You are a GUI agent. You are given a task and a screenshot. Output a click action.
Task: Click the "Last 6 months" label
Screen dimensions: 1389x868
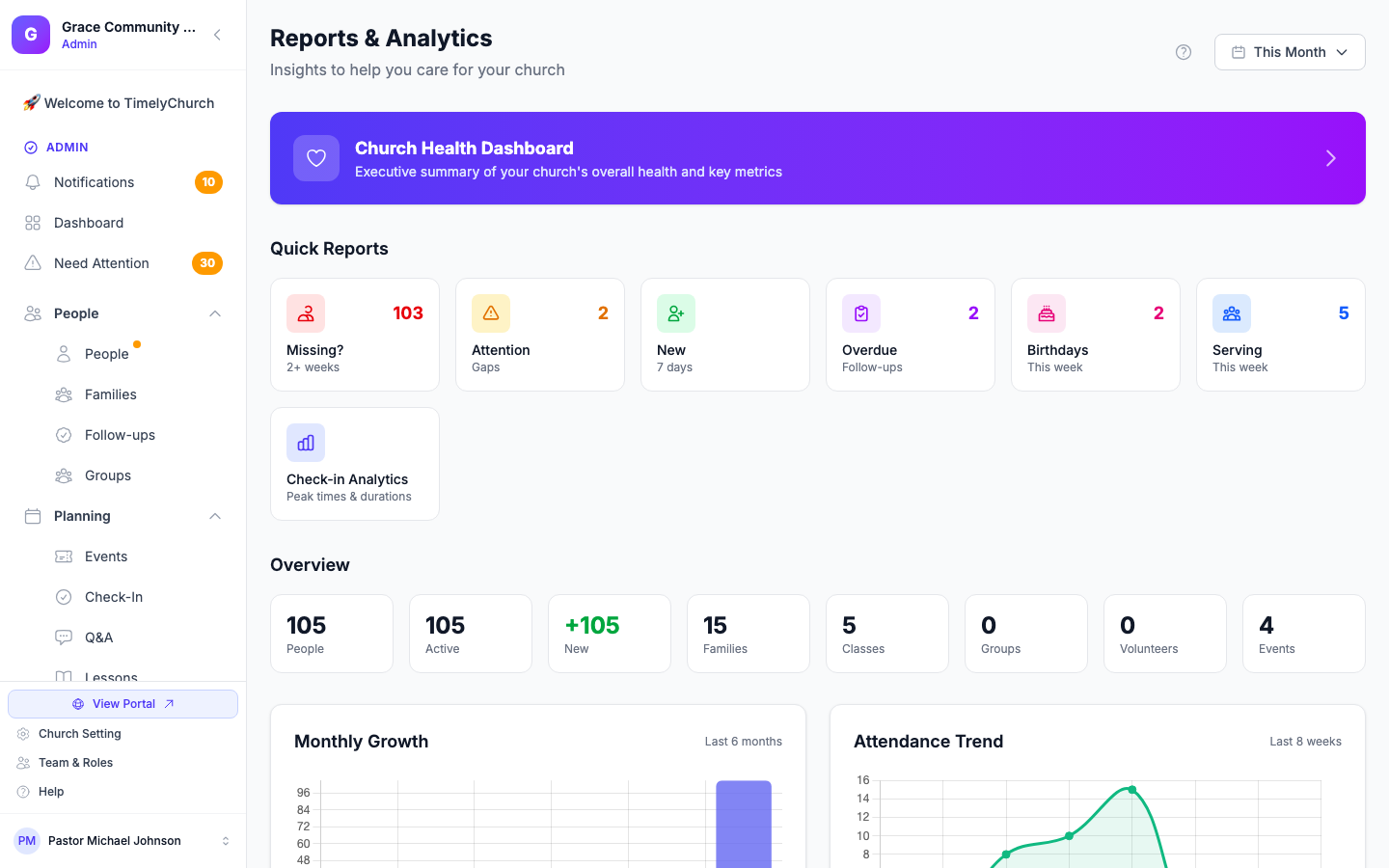743,742
